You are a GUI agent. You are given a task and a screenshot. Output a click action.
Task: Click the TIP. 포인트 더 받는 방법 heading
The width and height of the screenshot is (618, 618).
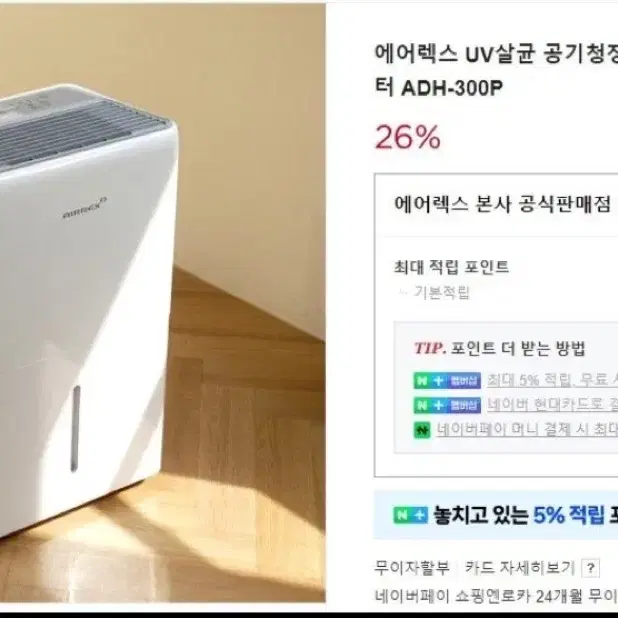[499, 348]
